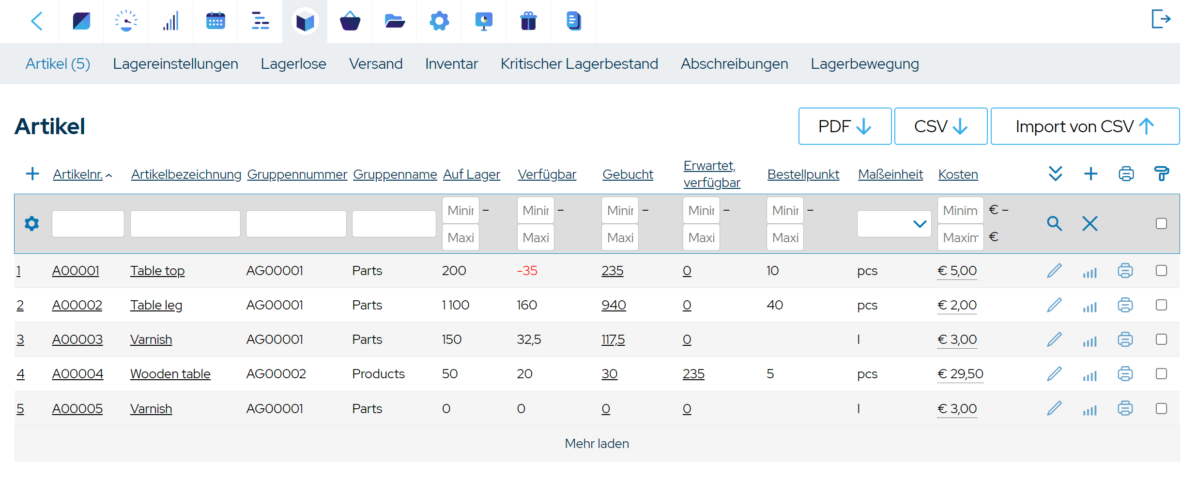The image size is (1197, 479).
Task: Clear filters with the X icon
Action: 1090,224
